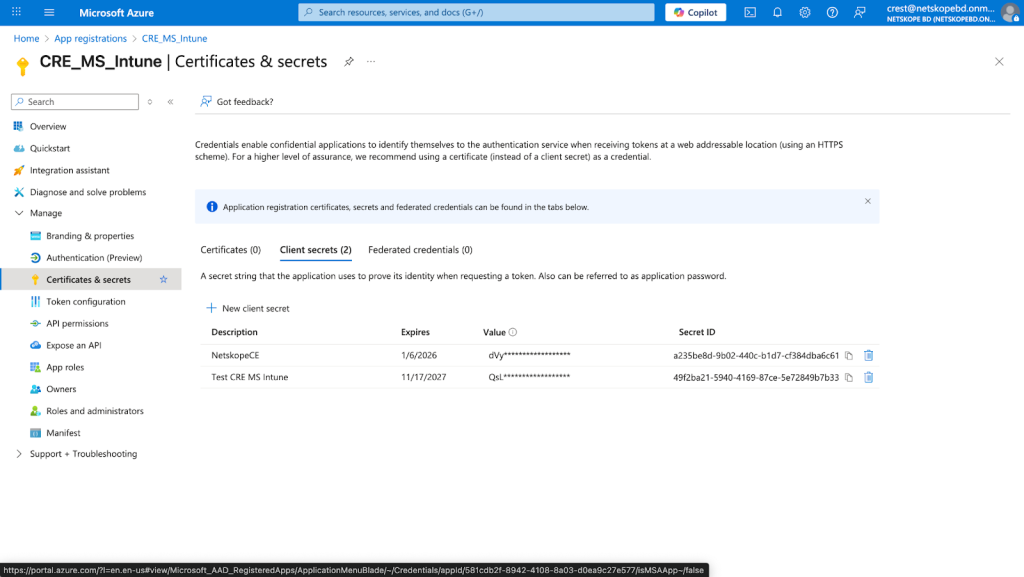Copy the NetskopeCE secret ID

[848, 356]
